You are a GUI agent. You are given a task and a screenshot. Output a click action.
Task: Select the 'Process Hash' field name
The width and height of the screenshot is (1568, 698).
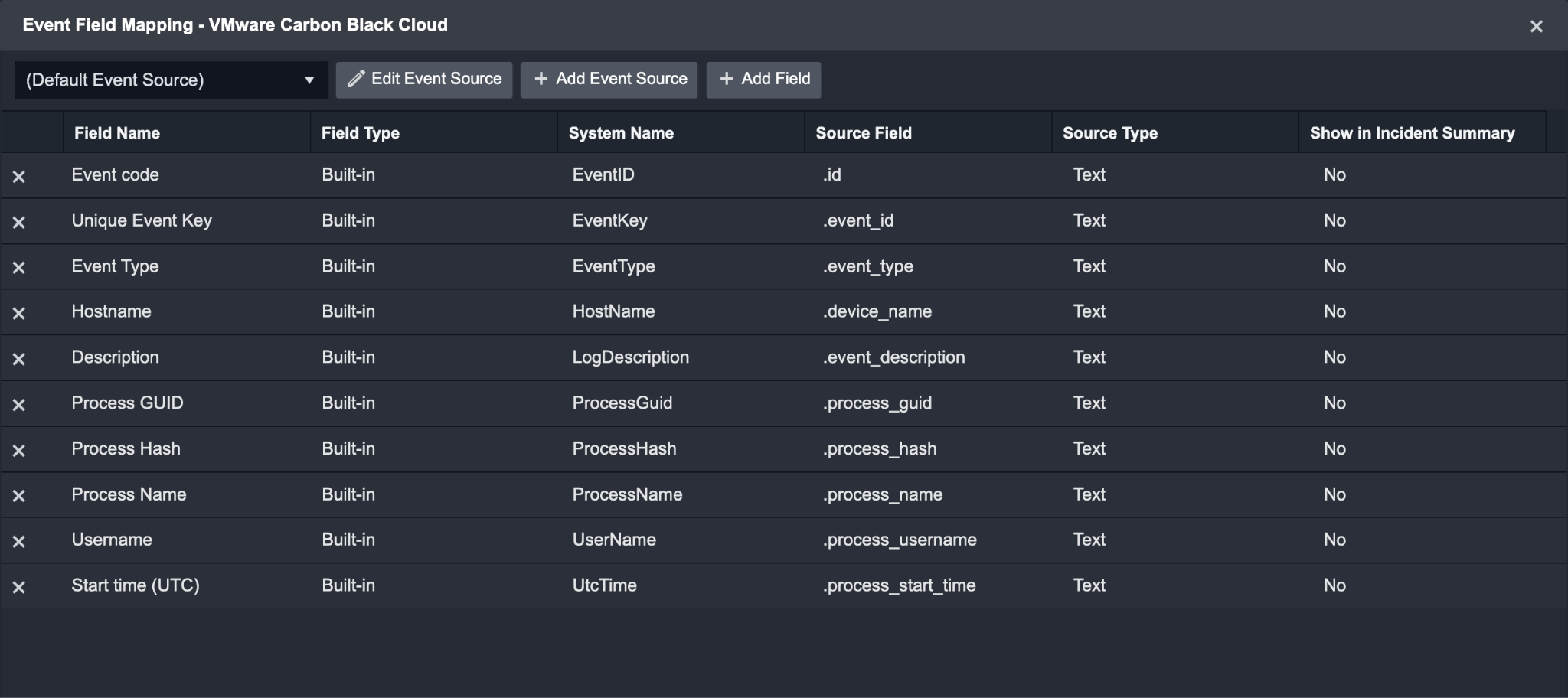click(x=126, y=448)
